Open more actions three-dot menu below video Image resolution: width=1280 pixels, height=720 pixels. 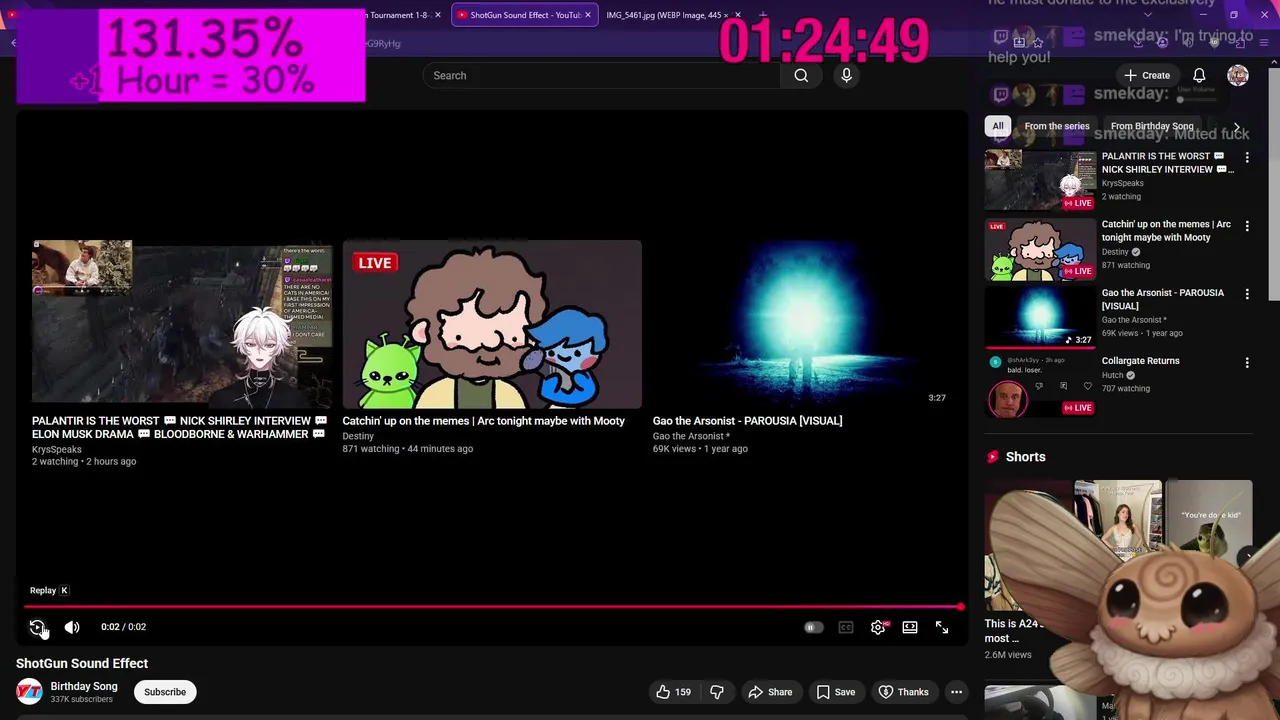point(957,692)
